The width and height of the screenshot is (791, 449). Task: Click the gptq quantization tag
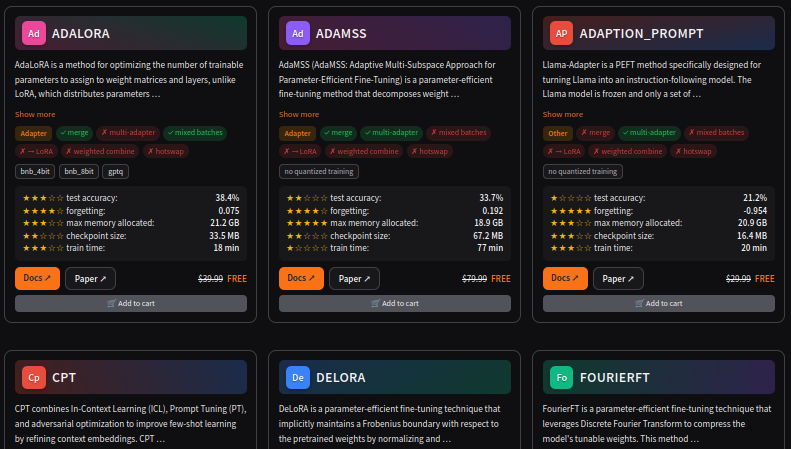pyautogui.click(x=116, y=172)
